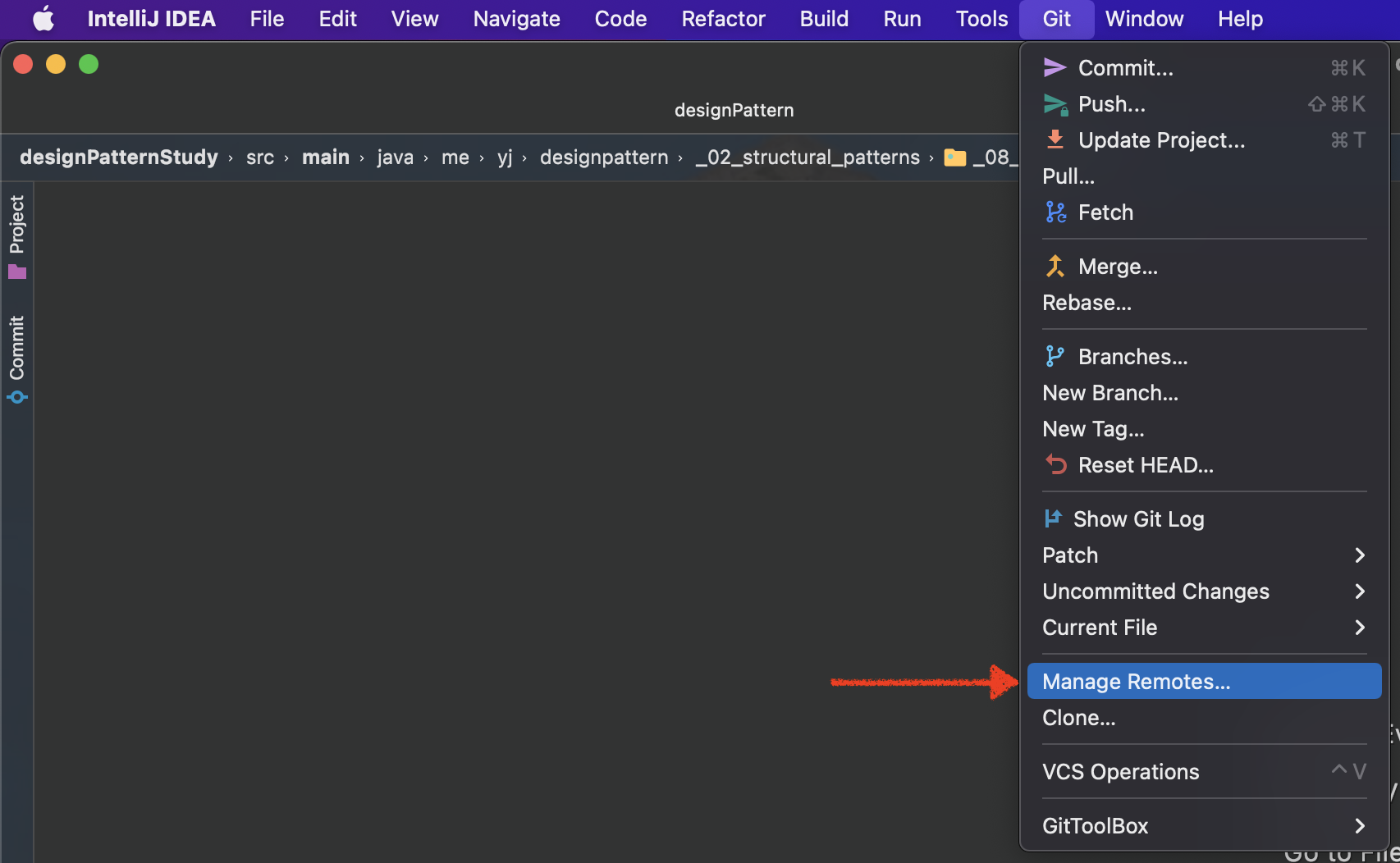Click designPatternStudy breadcrumb root
This screenshot has height=863, width=1400.
119,157
